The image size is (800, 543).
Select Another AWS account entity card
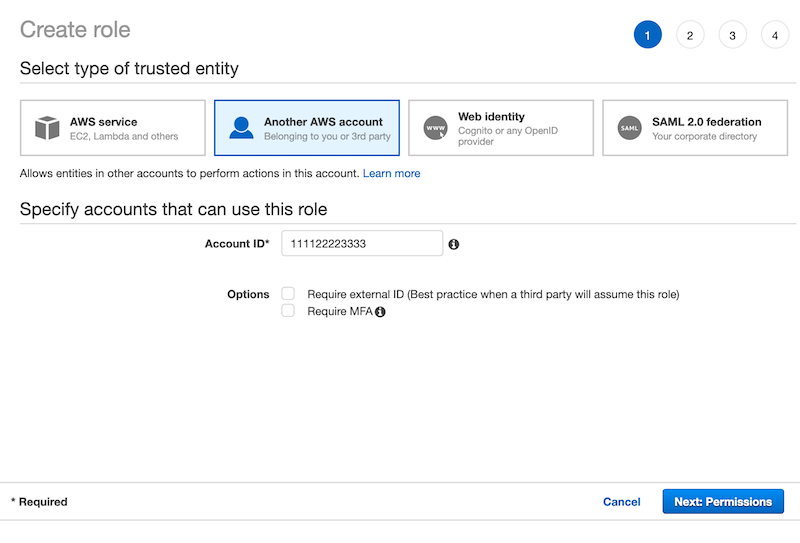pos(307,128)
